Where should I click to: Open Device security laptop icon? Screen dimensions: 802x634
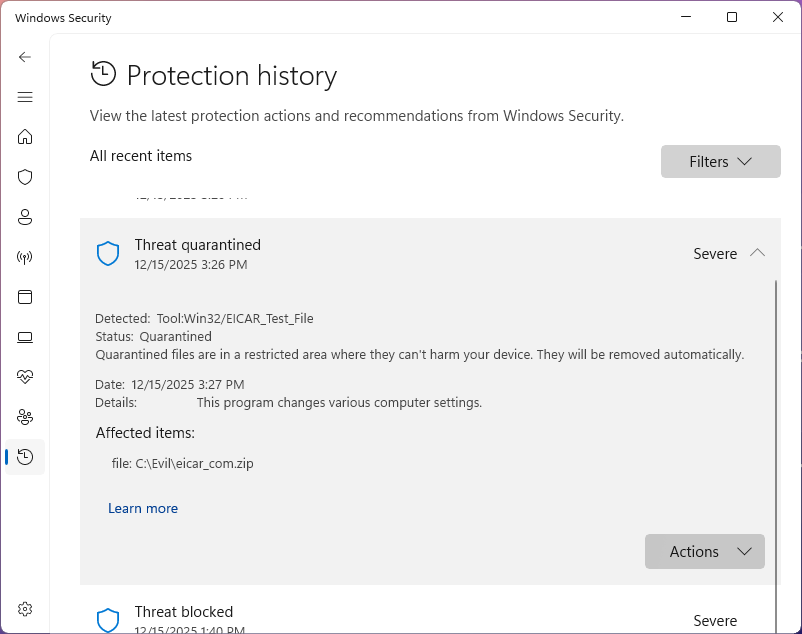(25, 337)
